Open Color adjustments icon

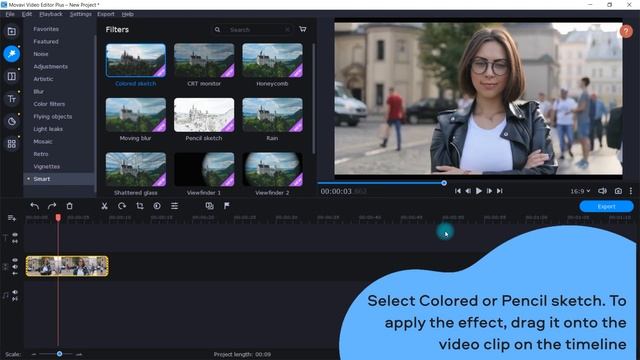157,206
